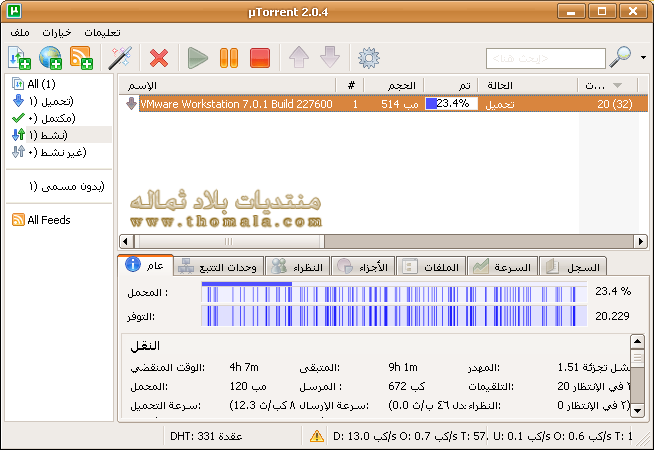Screen dimensions: 654x450
Task: Click the التوفر availability bar
Action: tap(394, 316)
